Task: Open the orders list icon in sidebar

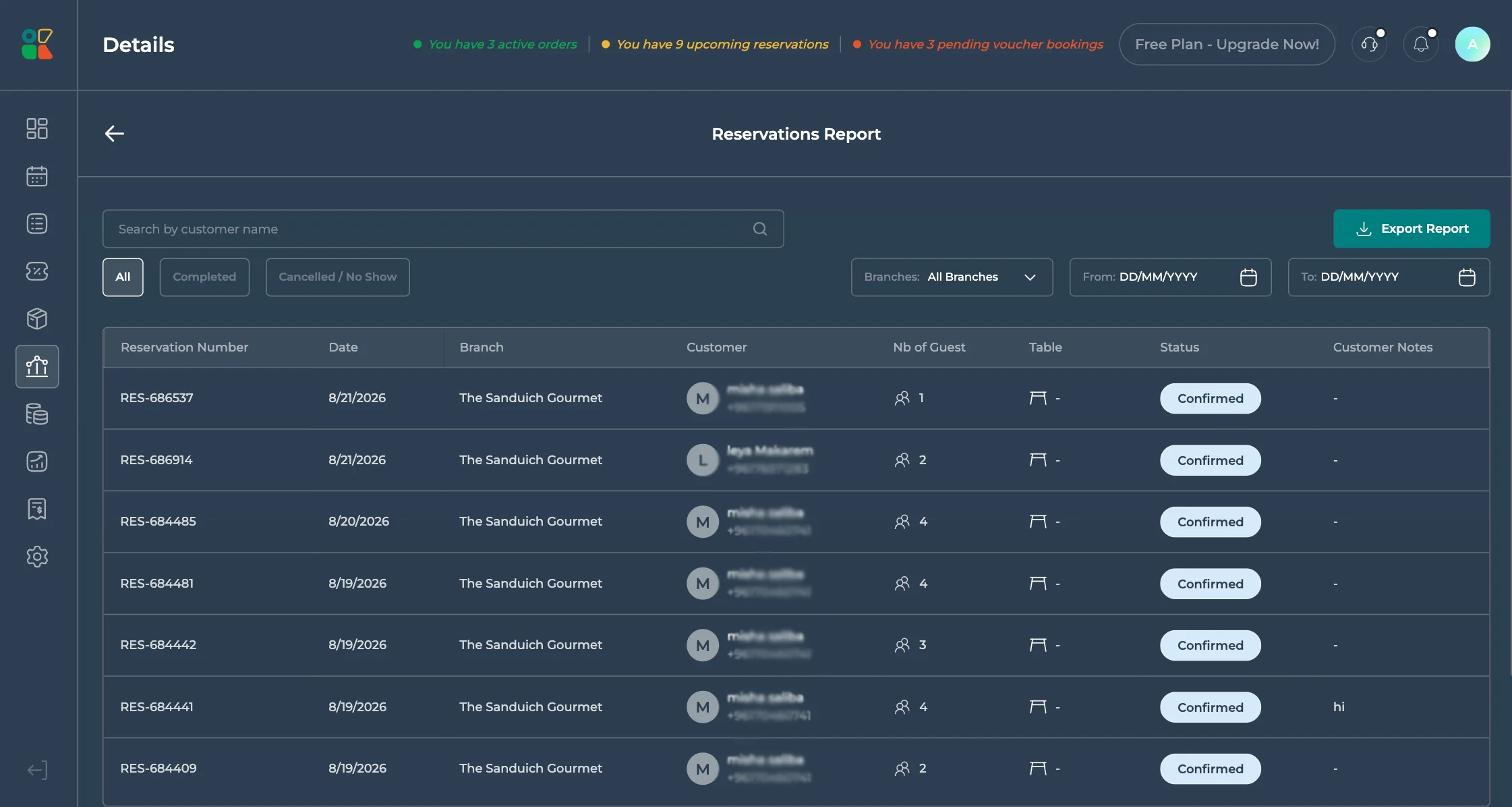Action: 37,223
